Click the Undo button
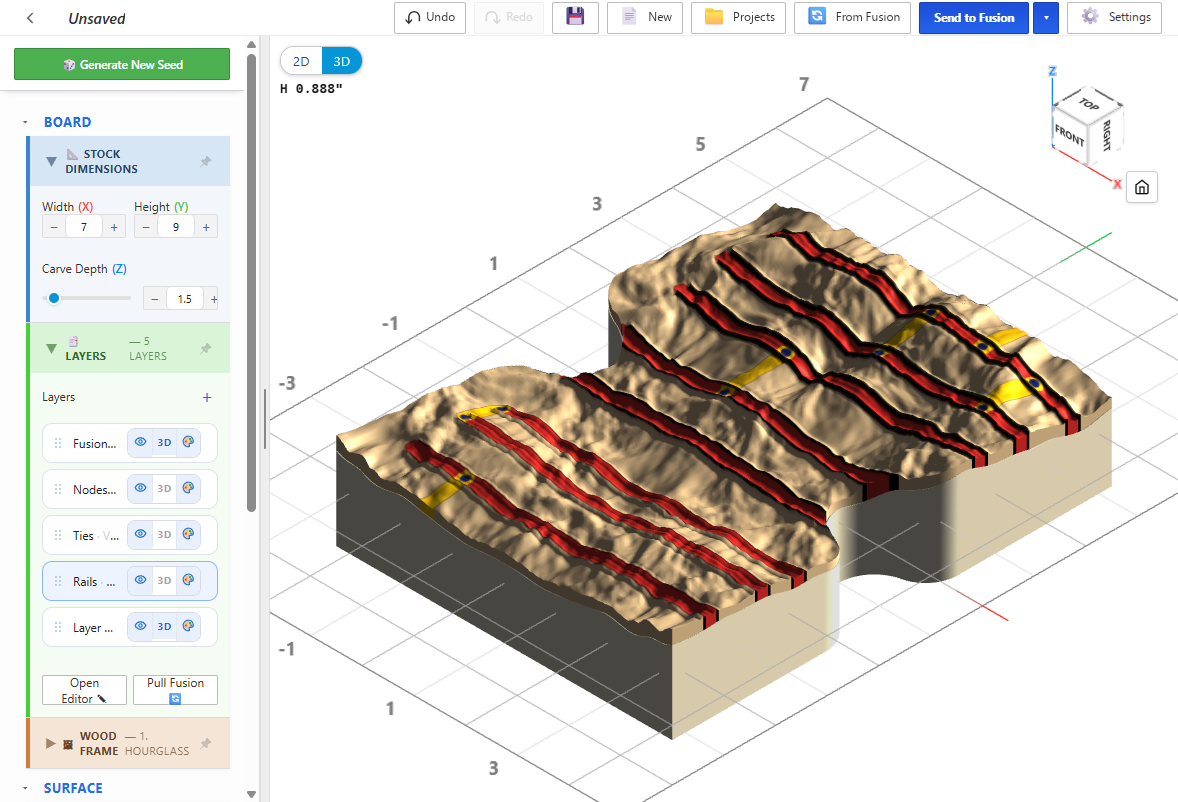This screenshot has width=1178, height=802. [x=430, y=17]
